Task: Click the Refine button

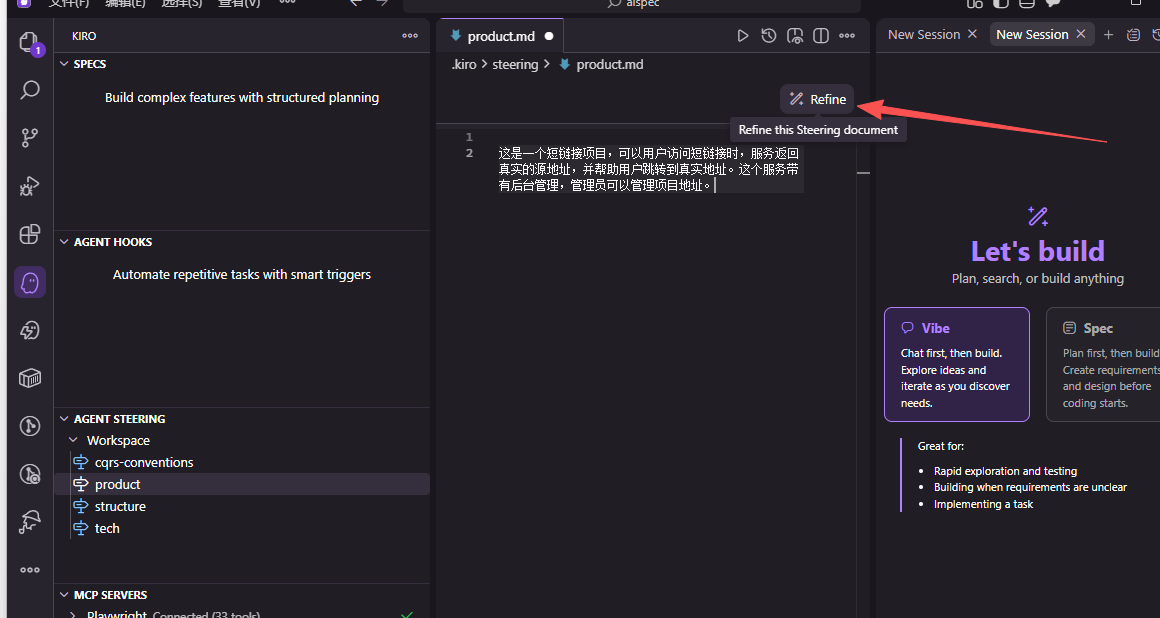Action: click(817, 99)
